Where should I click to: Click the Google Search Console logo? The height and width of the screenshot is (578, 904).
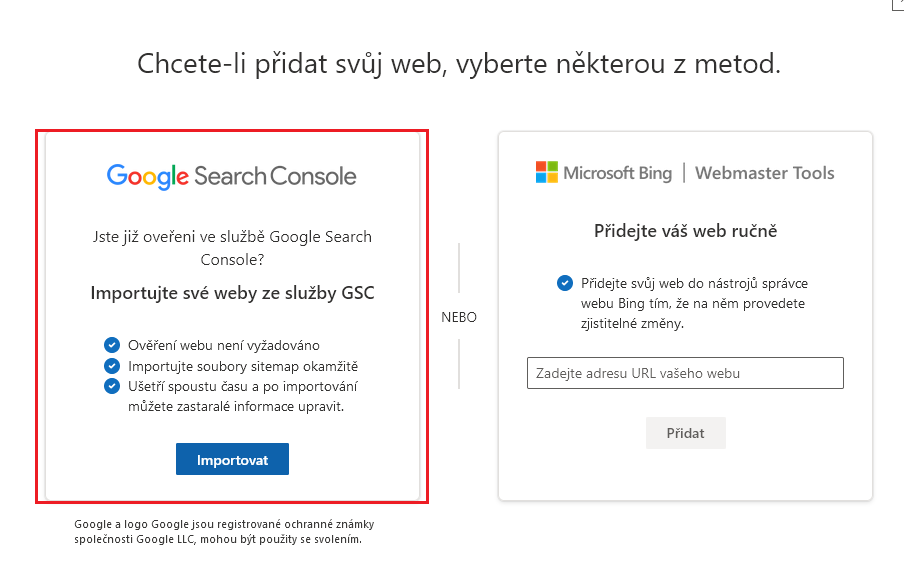click(232, 176)
